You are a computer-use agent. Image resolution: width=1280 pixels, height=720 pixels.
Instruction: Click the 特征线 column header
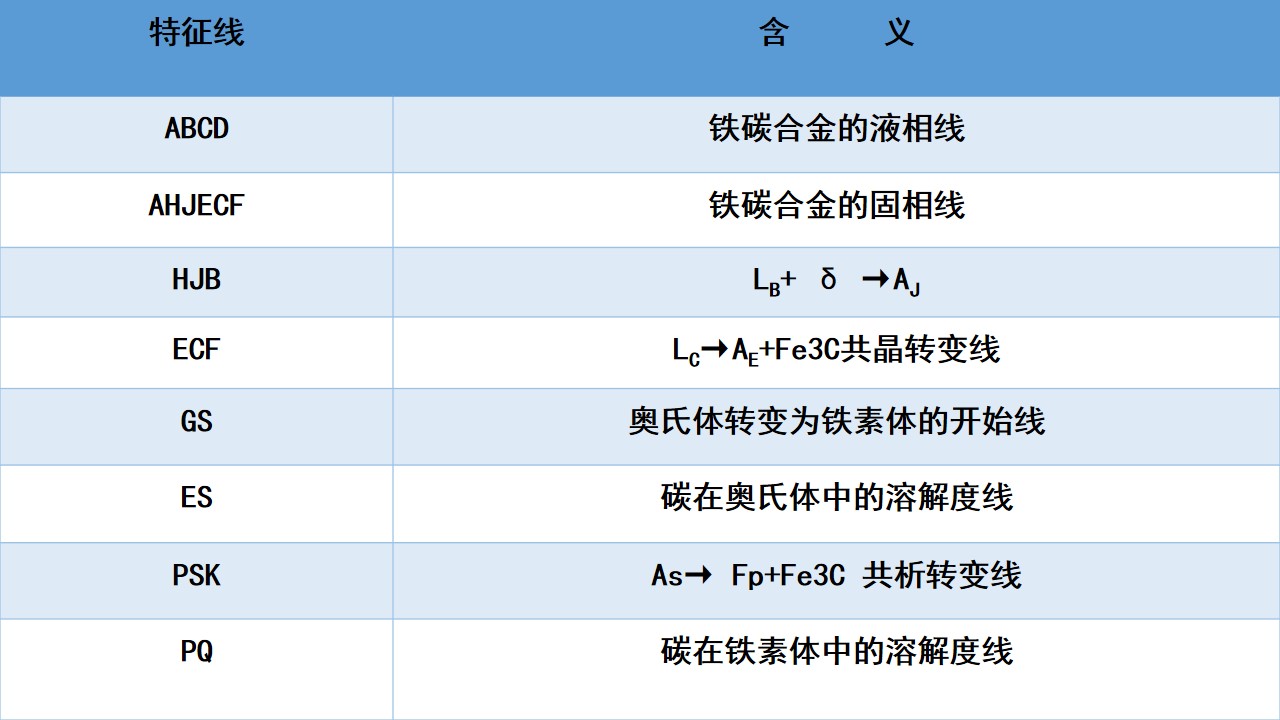[196, 34]
